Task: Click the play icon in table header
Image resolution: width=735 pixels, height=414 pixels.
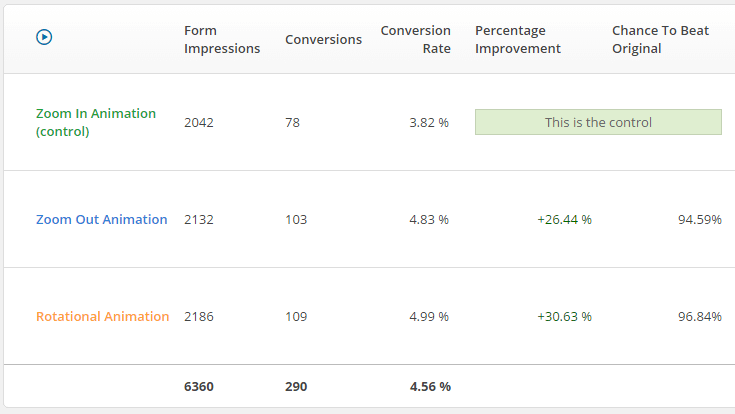Action: (x=44, y=37)
